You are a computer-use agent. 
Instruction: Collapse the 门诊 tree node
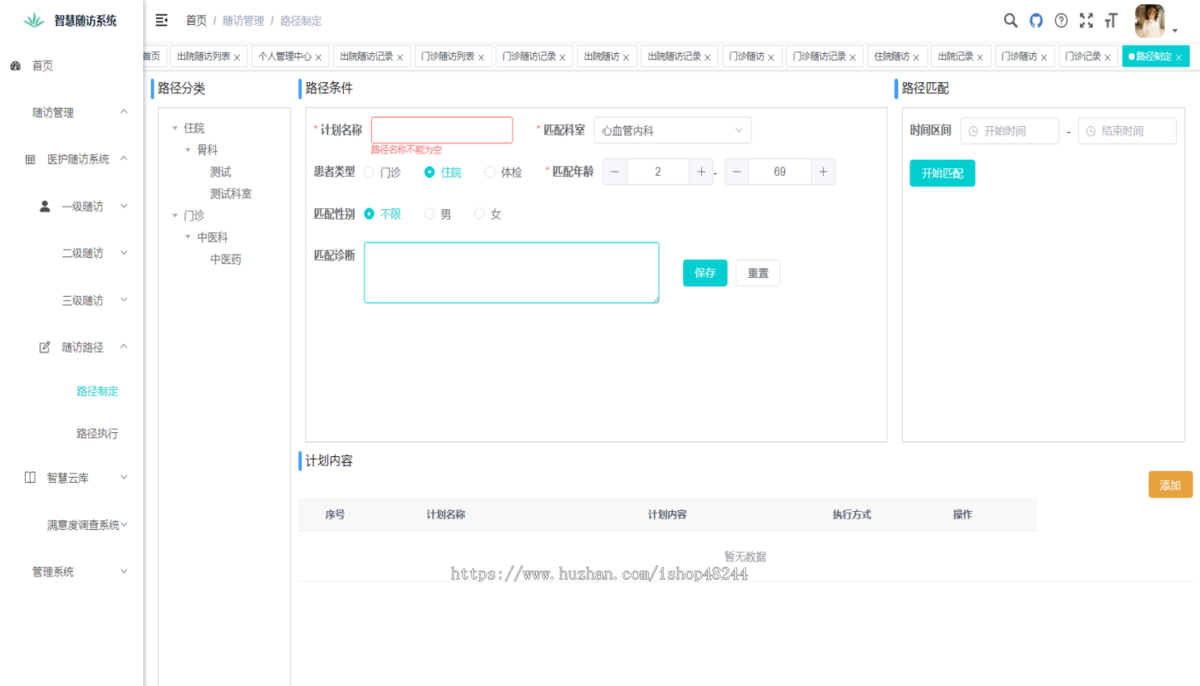click(175, 215)
